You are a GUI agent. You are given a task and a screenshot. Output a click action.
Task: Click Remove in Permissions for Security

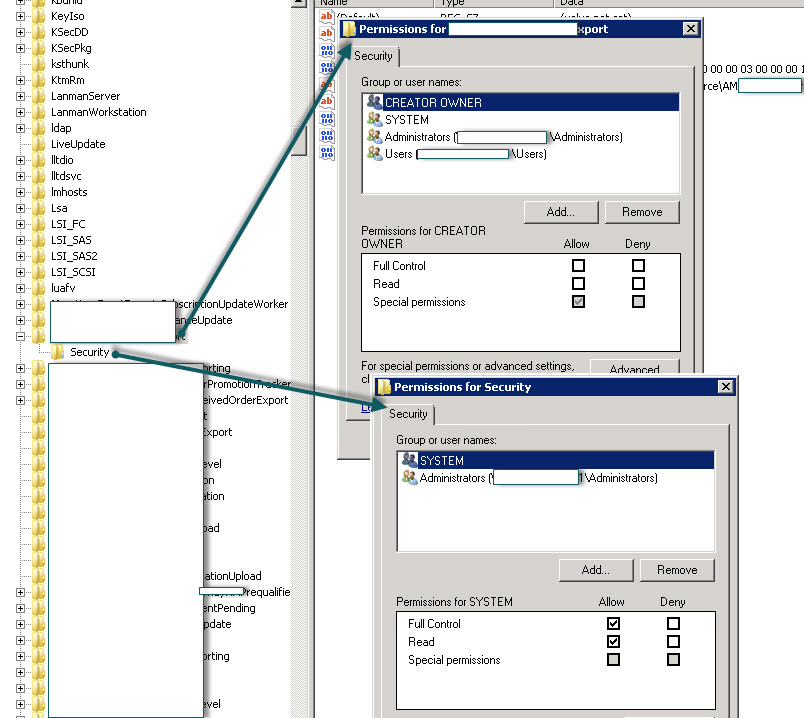click(677, 570)
